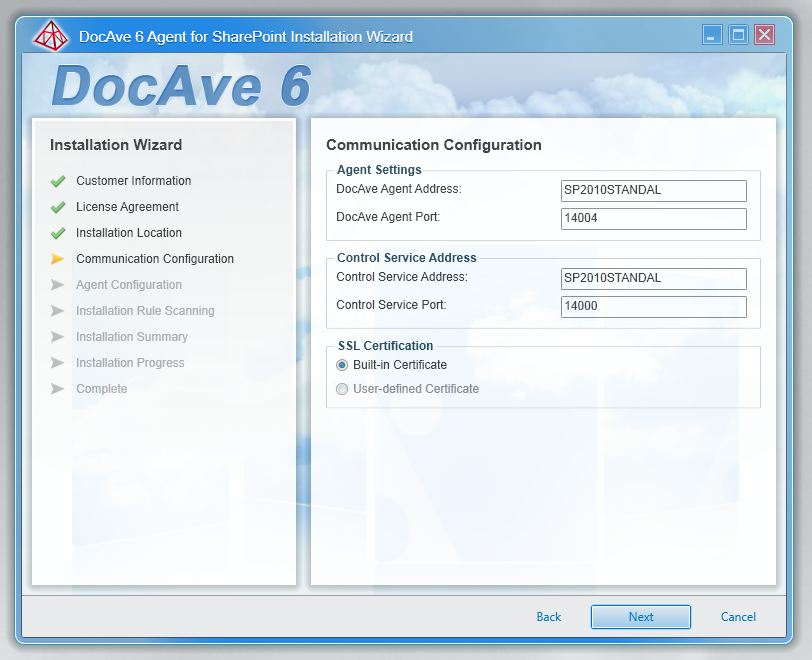
Task: Click the green checkmark beside Customer Information
Action: 57,181
